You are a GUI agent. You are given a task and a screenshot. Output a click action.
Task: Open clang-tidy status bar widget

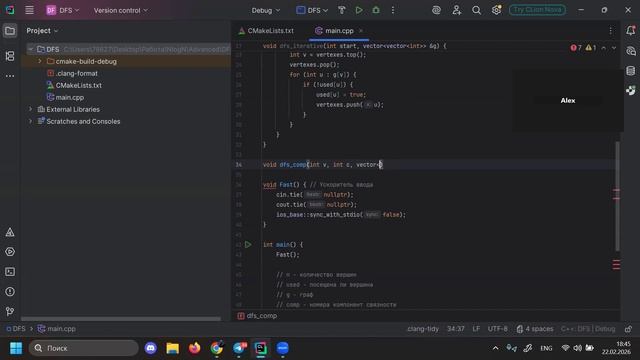click(x=423, y=329)
